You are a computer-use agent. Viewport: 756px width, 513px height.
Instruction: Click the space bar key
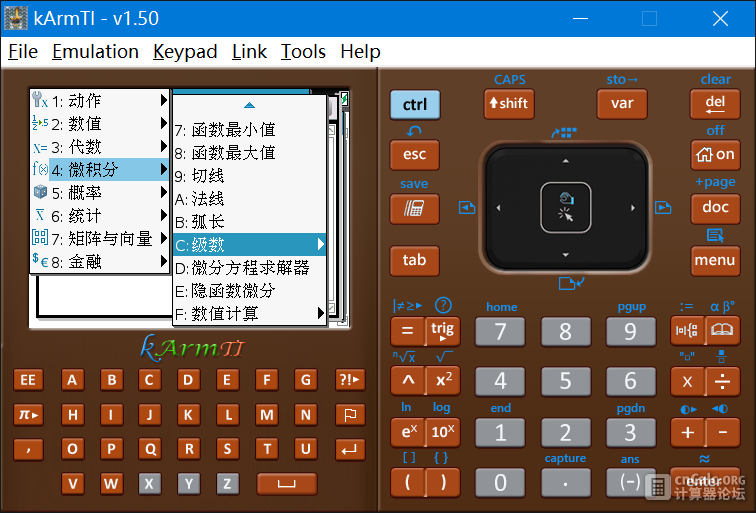287,484
